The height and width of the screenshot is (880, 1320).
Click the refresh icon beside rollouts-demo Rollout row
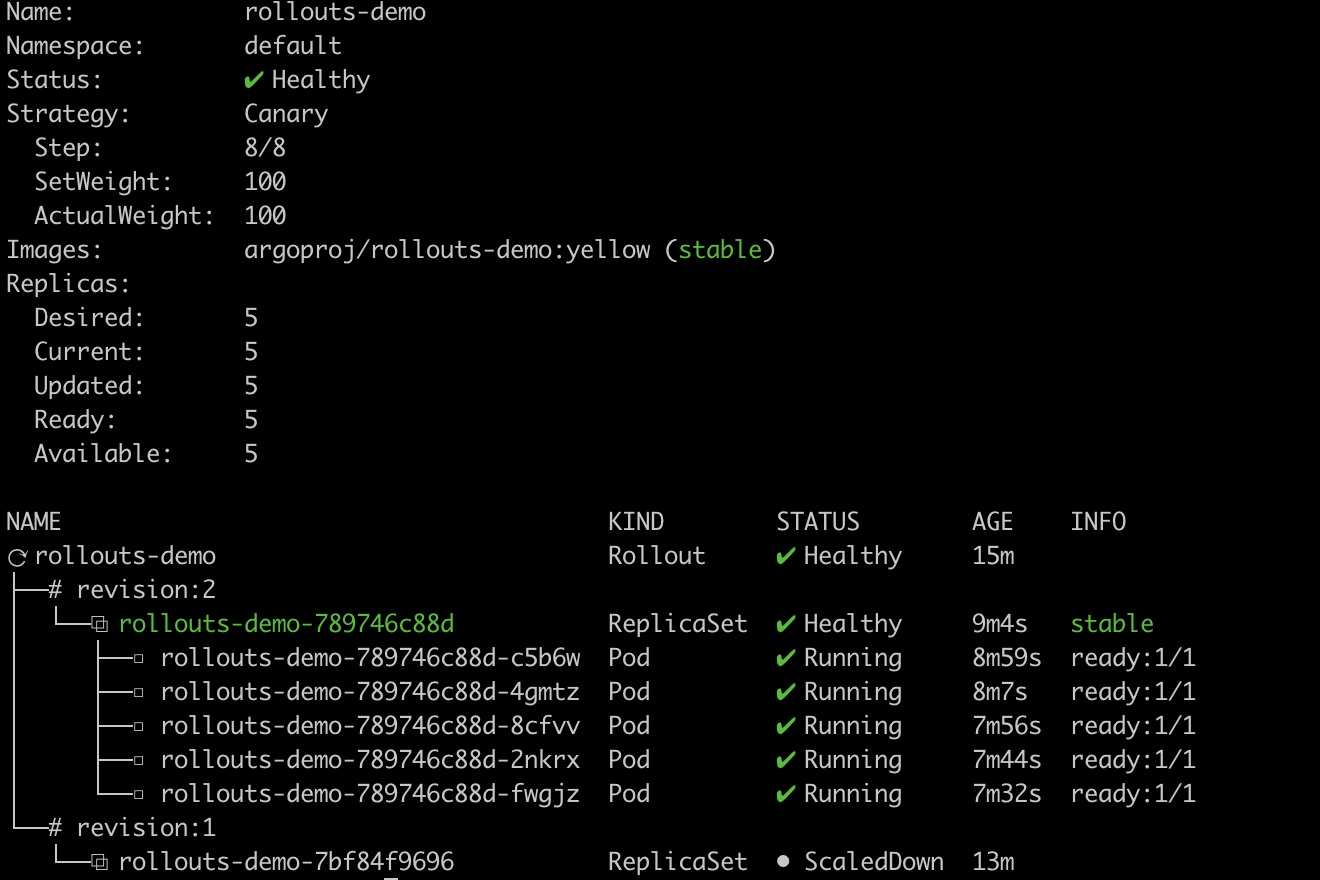[x=16, y=557]
